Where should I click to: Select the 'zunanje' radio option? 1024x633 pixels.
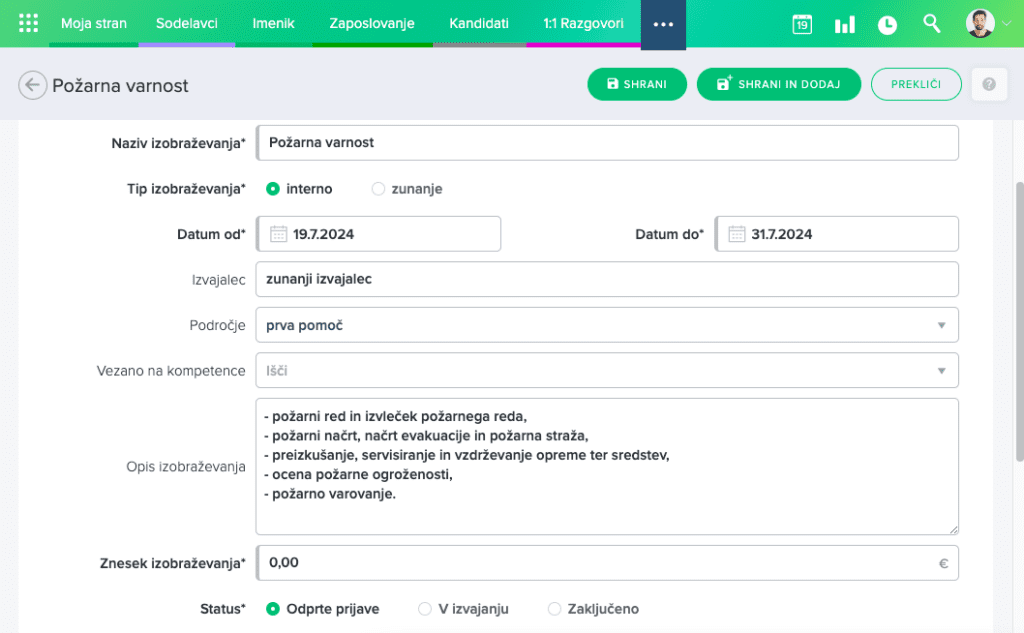(378, 188)
